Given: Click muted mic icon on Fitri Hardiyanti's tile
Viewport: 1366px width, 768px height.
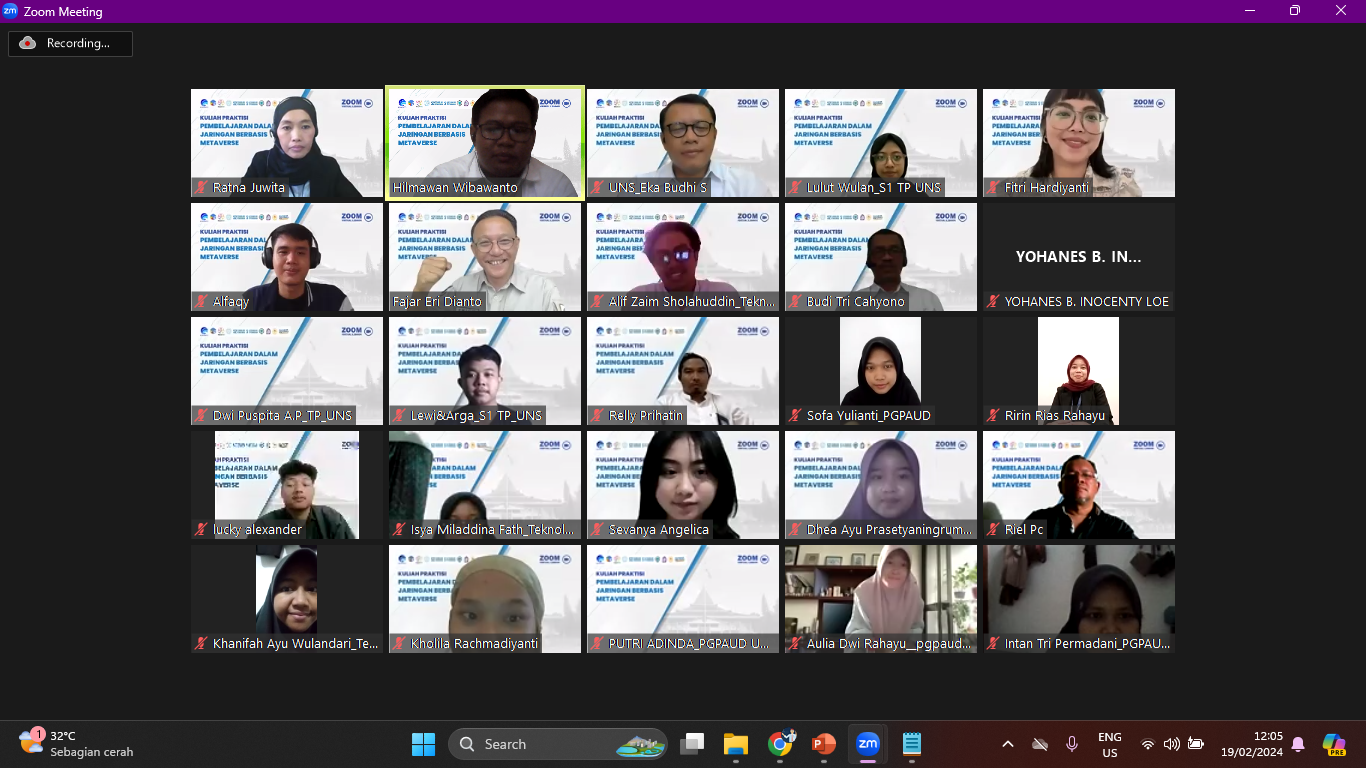Looking at the screenshot, I should point(994,187).
